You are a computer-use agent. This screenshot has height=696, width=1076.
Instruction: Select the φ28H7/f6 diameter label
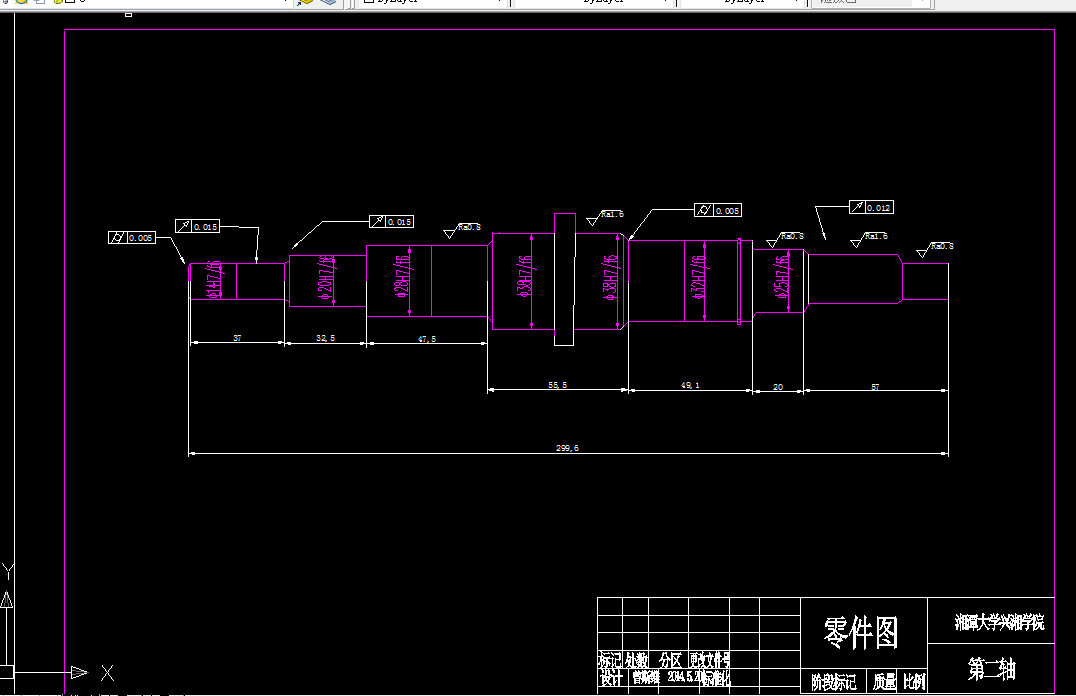click(402, 276)
